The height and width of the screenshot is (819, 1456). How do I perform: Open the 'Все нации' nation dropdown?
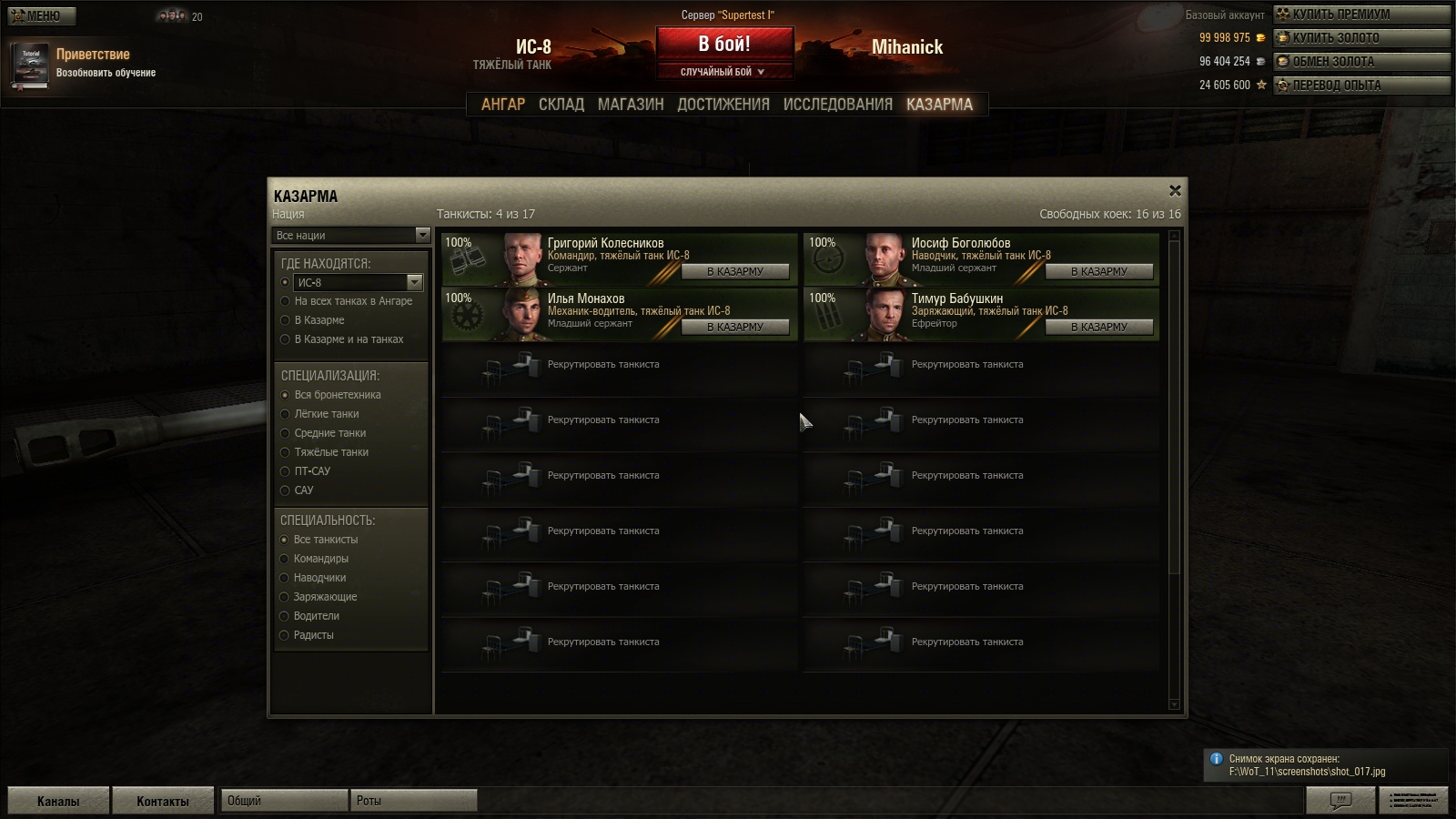(x=350, y=235)
